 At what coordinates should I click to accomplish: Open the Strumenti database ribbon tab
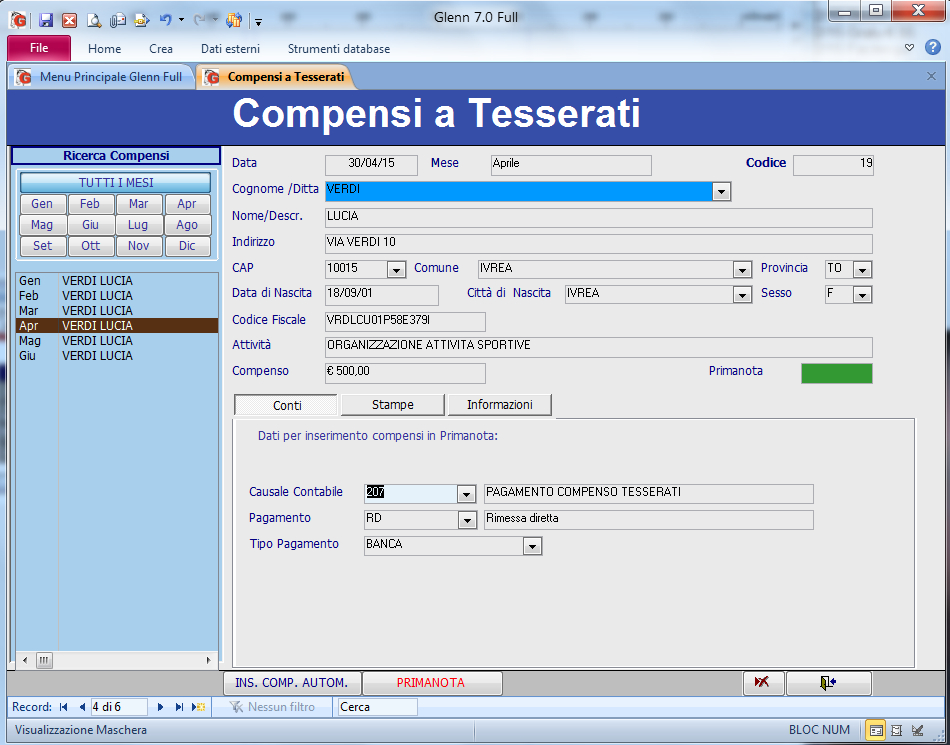click(339, 49)
